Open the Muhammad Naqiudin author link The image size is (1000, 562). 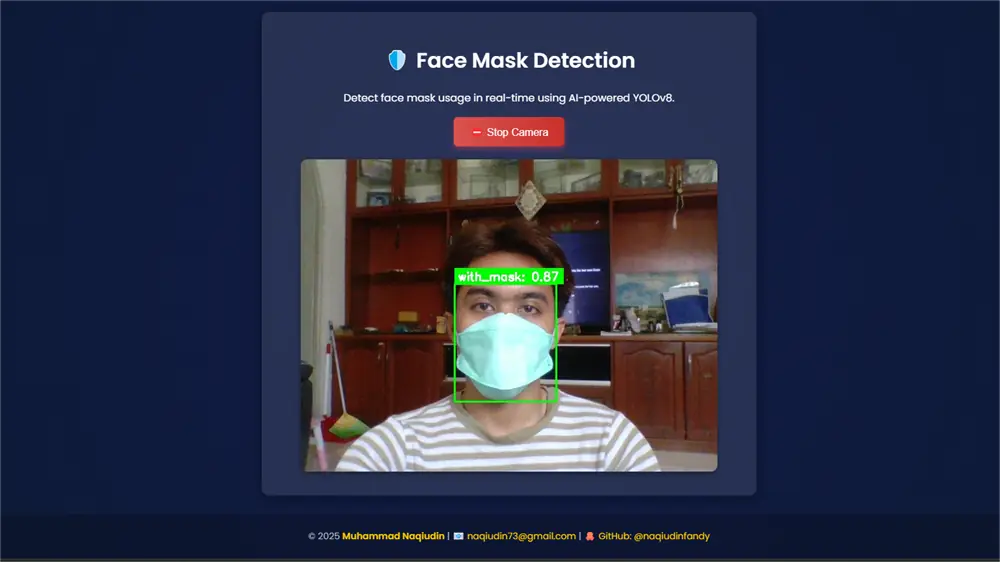click(393, 536)
